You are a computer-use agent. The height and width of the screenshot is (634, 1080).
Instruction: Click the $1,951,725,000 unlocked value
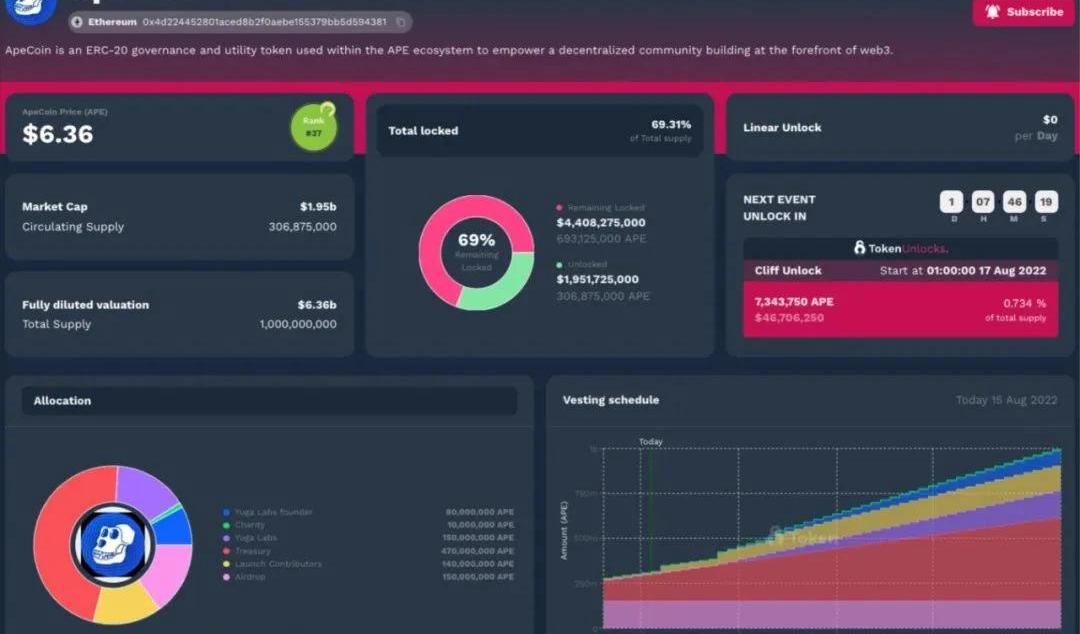(x=598, y=279)
